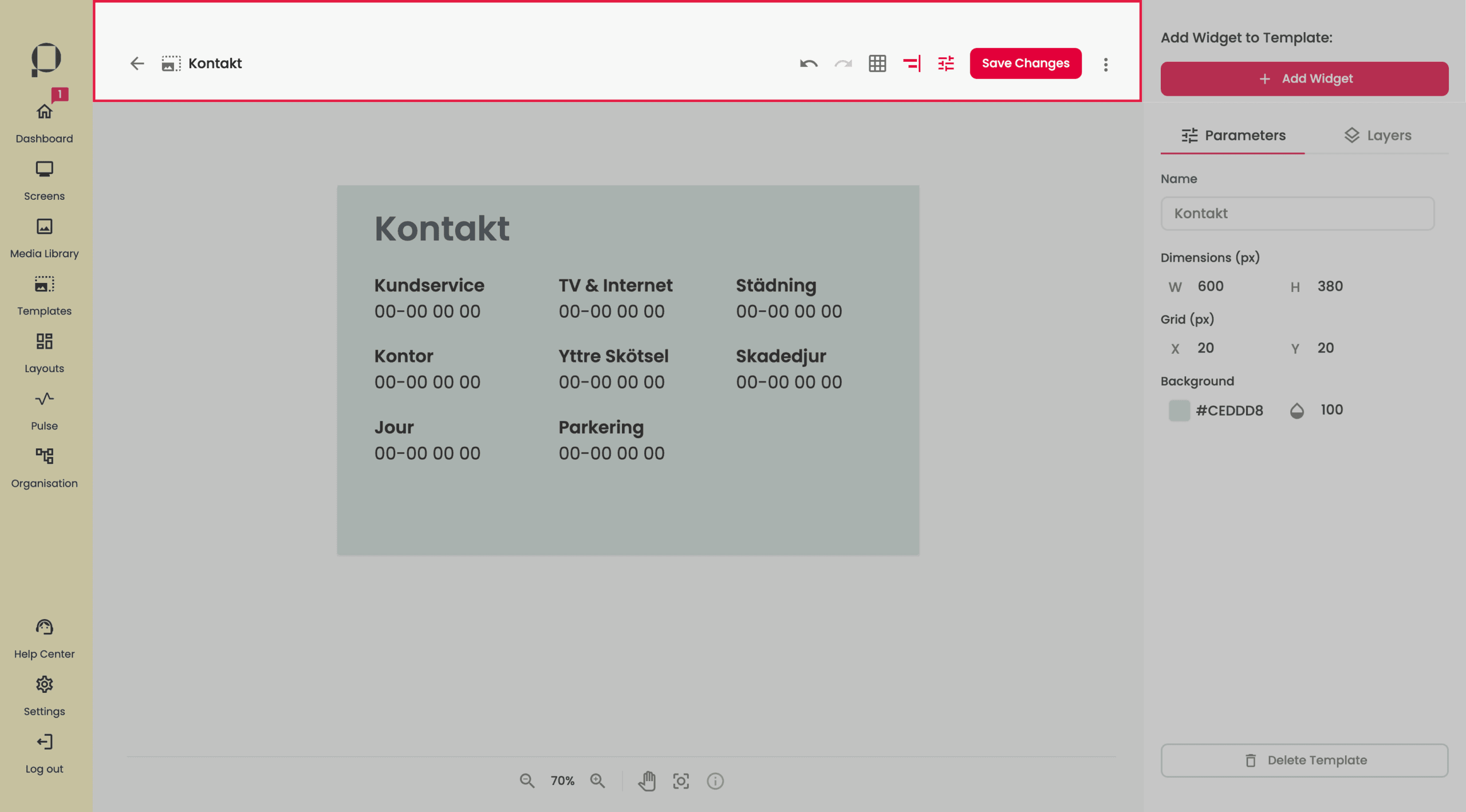Screen dimensions: 1466x812
Task: Save Changes to the template
Action: (x=1026, y=63)
